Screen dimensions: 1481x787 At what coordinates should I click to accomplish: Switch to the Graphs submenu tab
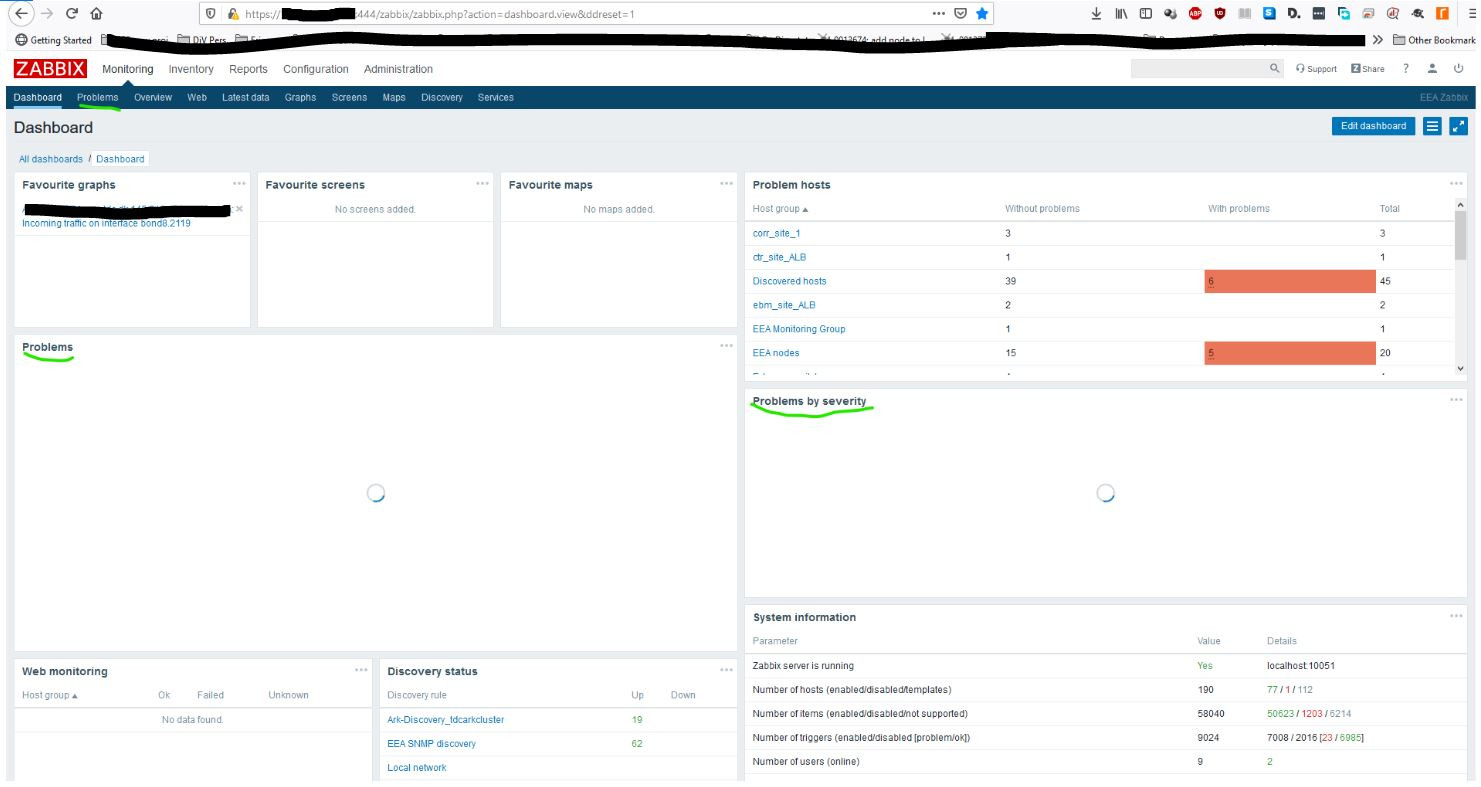coord(300,97)
